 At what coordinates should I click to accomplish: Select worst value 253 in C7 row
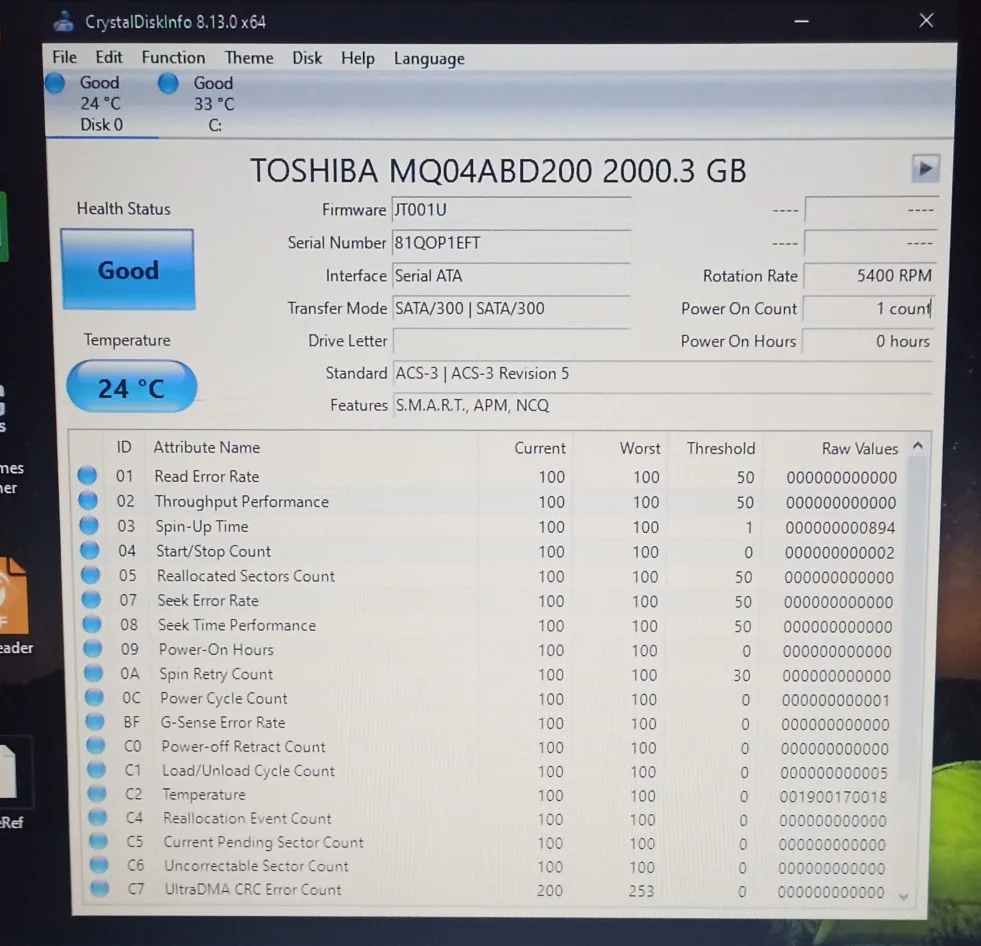[x=641, y=890]
